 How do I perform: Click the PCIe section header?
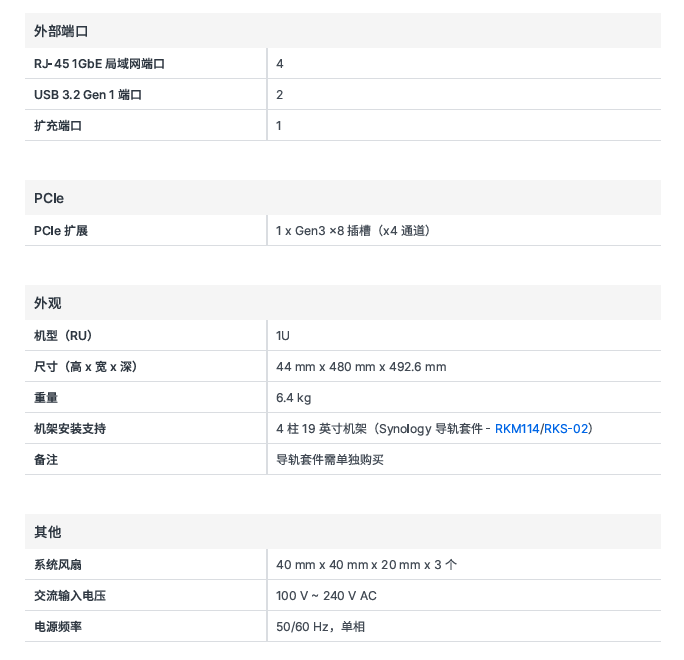click(49, 198)
